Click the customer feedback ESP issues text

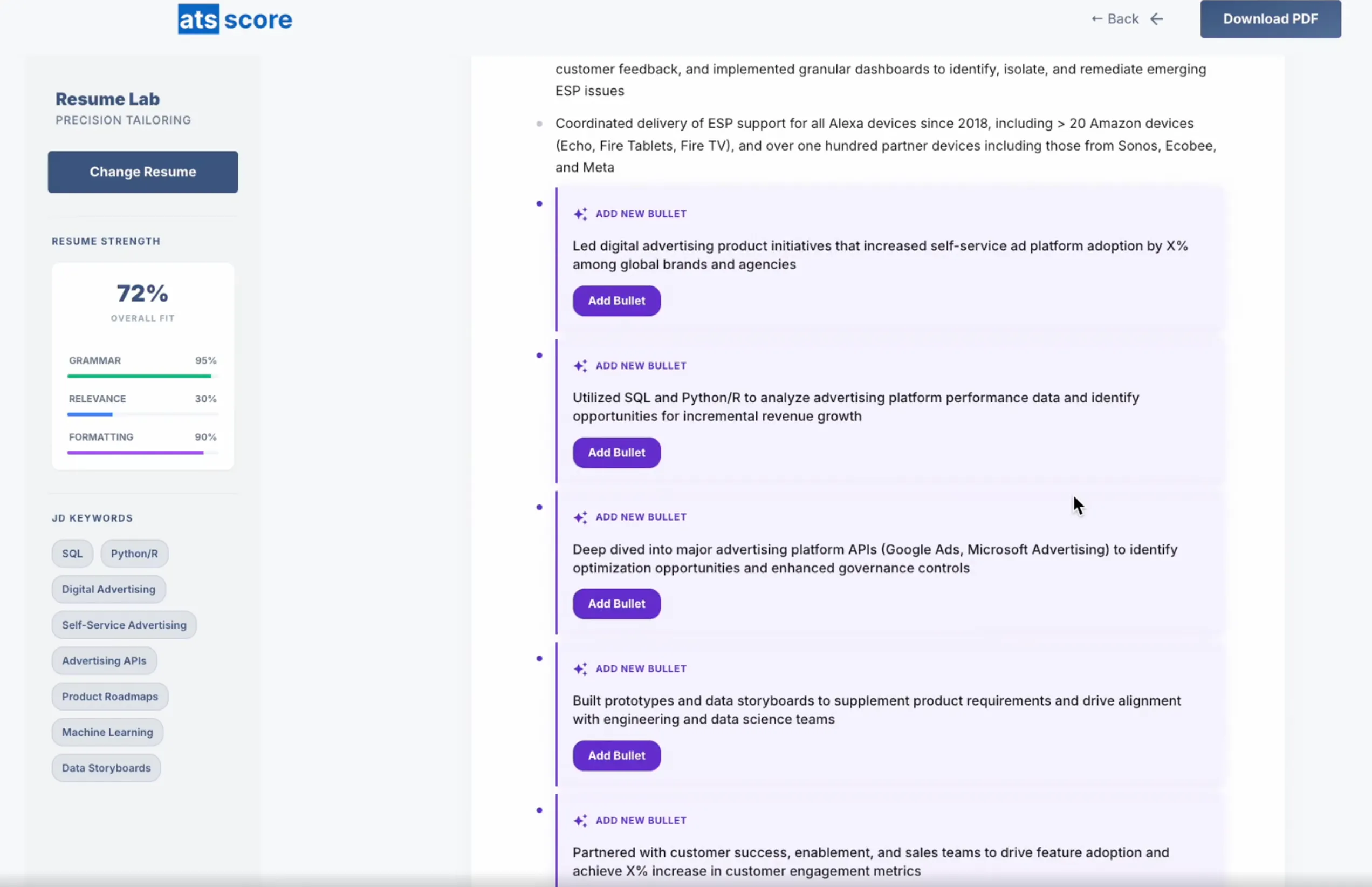tap(880, 79)
